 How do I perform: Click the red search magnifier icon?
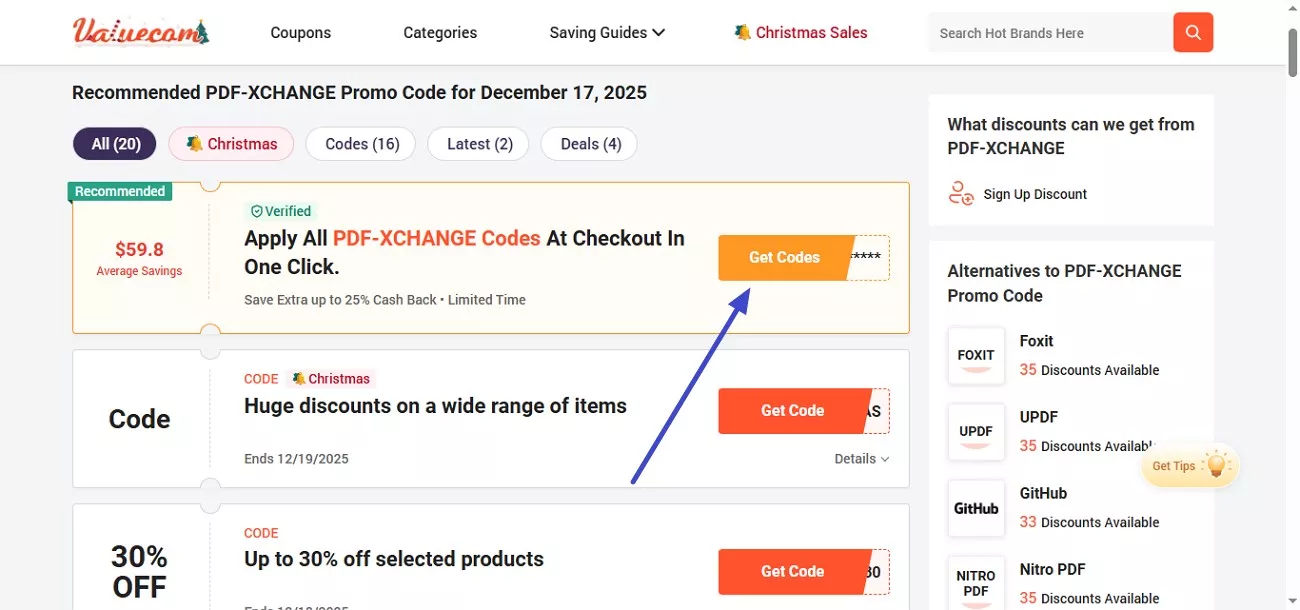click(x=1192, y=32)
